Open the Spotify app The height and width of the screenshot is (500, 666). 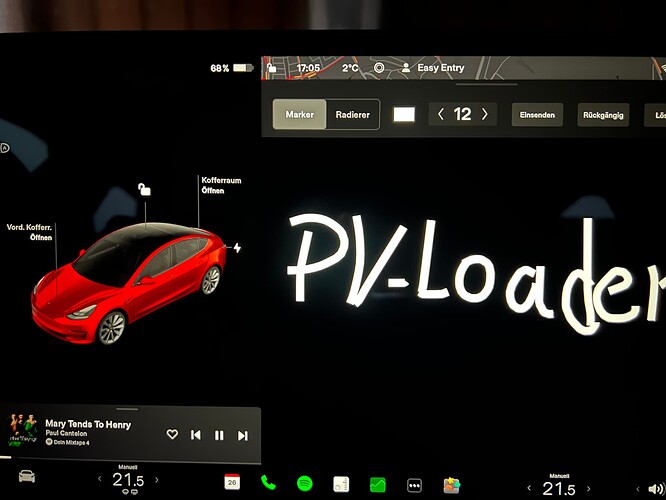click(x=305, y=483)
